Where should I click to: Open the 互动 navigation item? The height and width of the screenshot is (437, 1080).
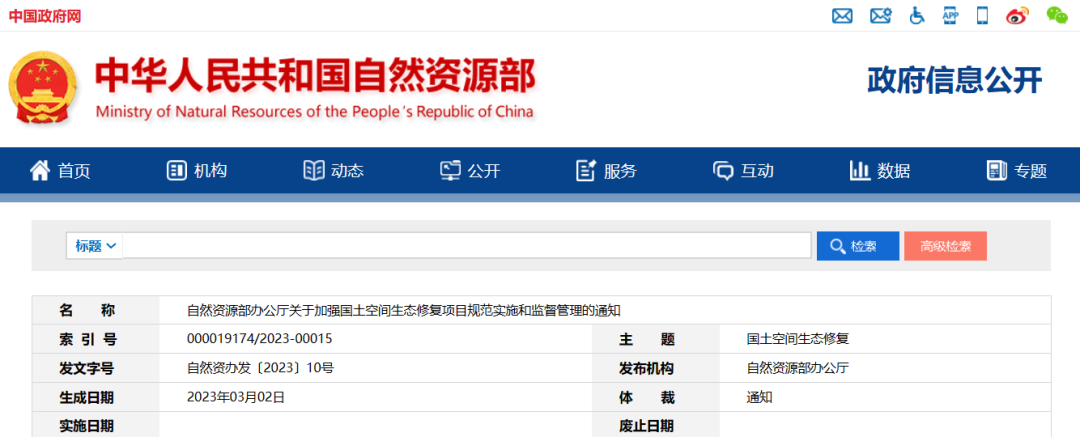tap(743, 171)
